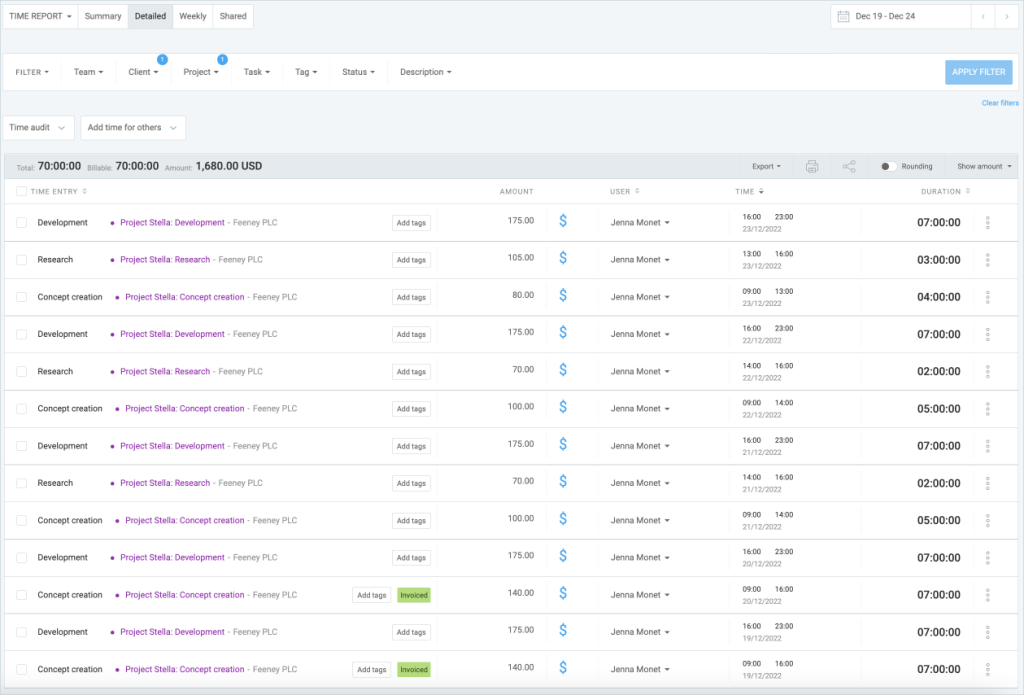Screen dimensions: 1024x695
Task: Edit description Development on 21/12/2022 entry
Action: pyautogui.click(x=62, y=446)
